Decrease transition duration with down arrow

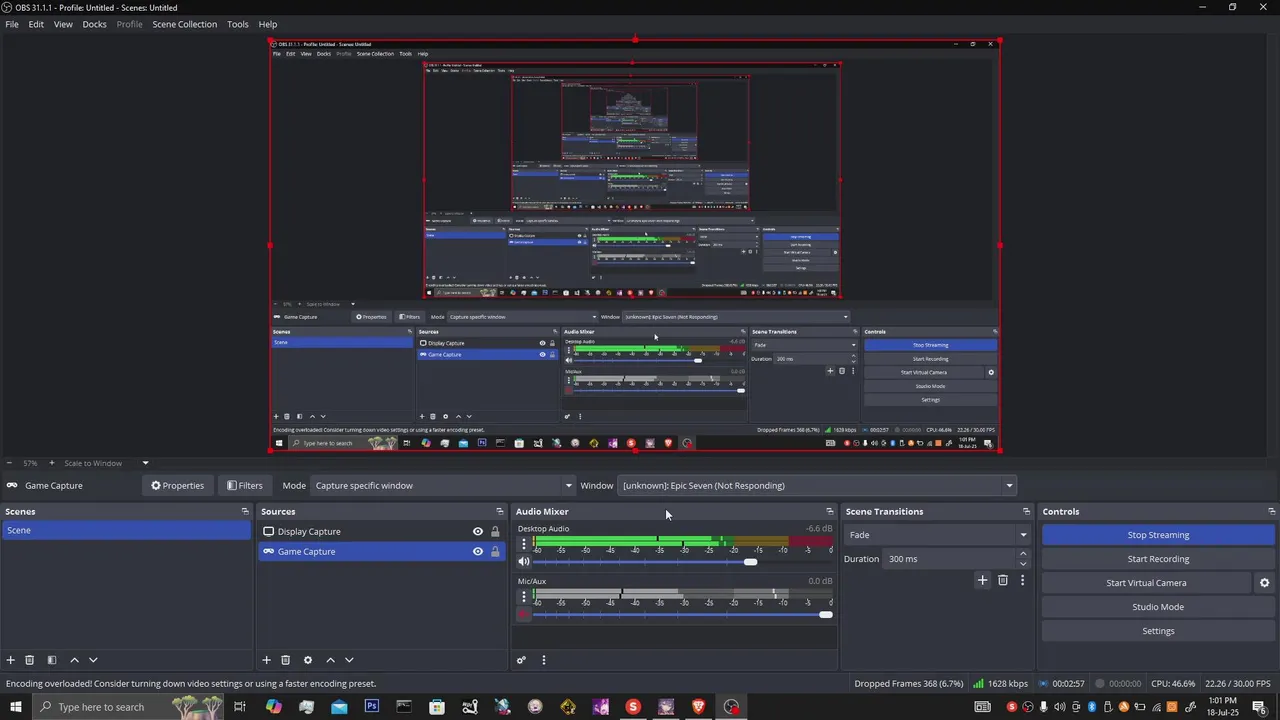pos(1023,564)
